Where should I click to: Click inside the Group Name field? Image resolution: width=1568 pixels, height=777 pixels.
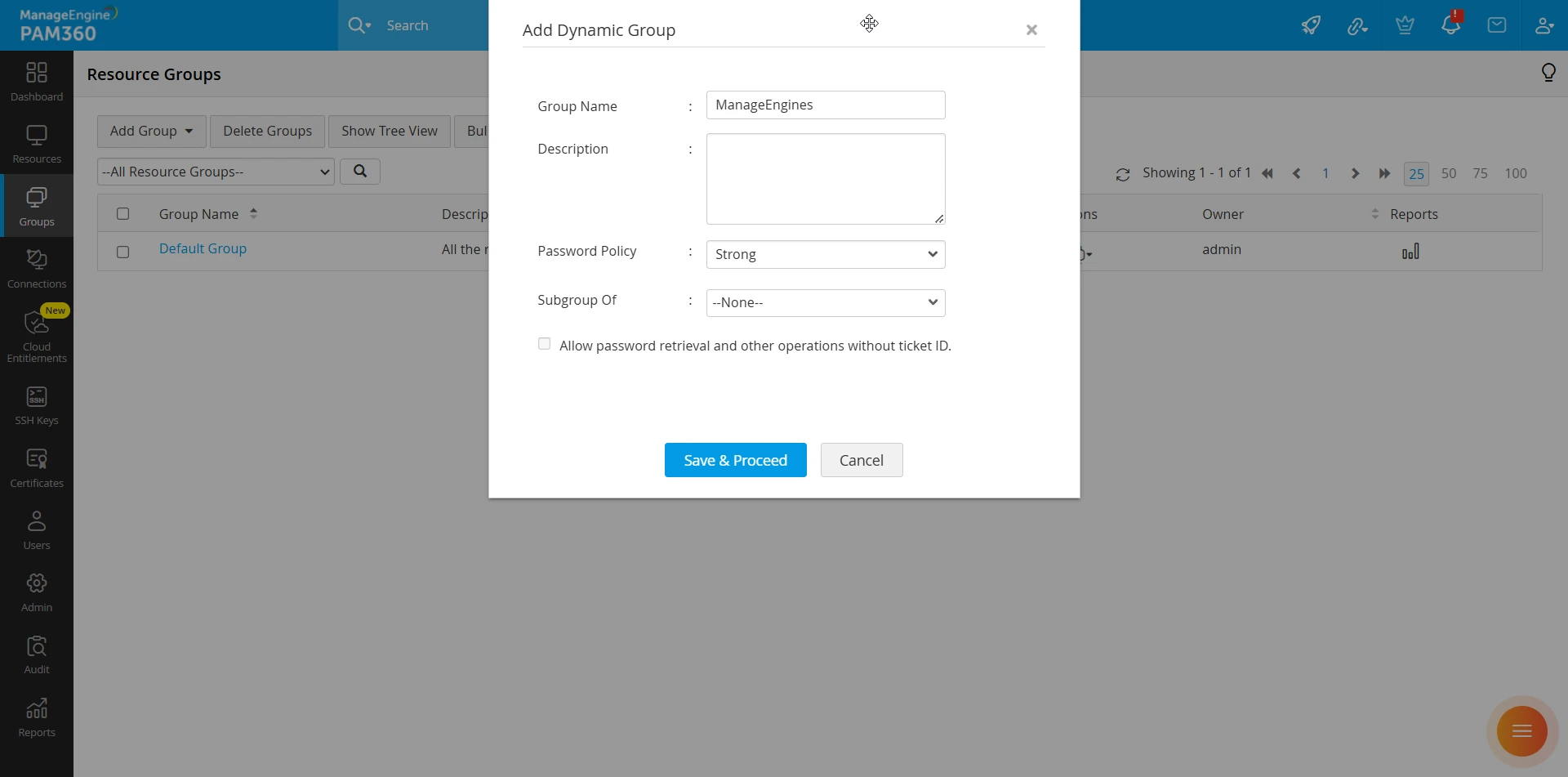pos(825,105)
